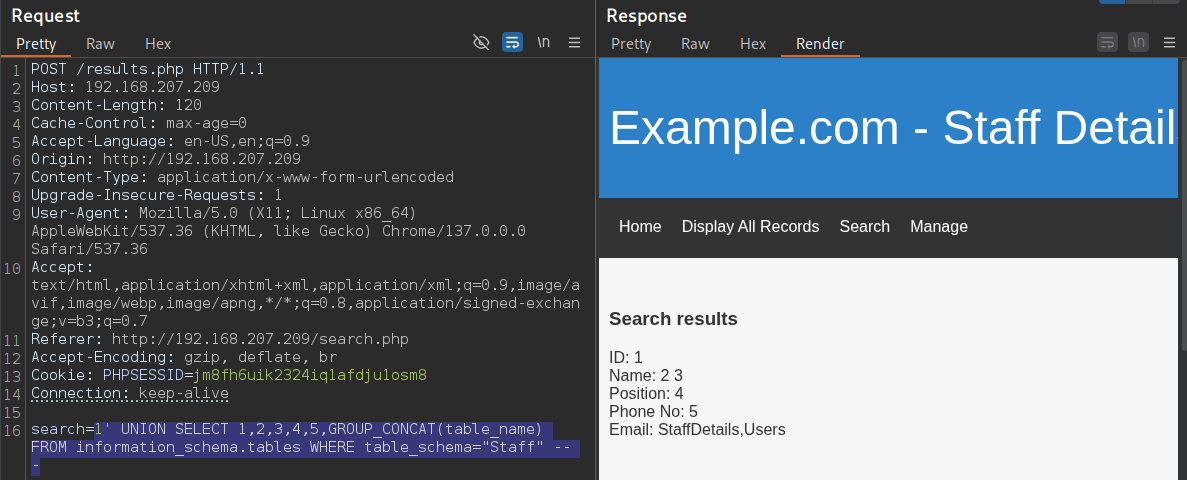Click the Host: 192.168.207.209 header line
Screen dimensions: 1187x480
[x=126, y=87]
